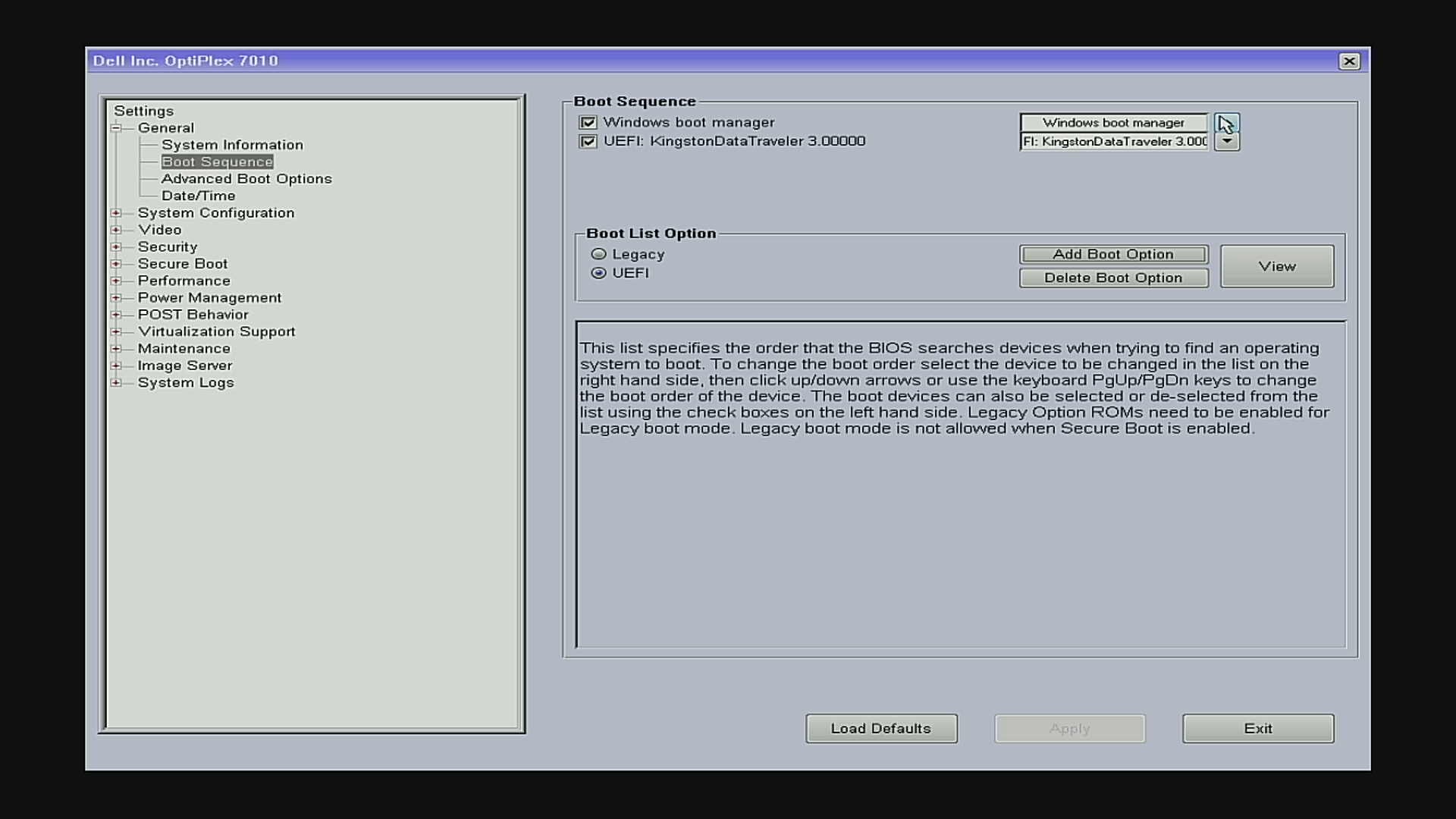Uncheck the Windows boot manager checkbox
The height and width of the screenshot is (819, 1456).
(588, 123)
